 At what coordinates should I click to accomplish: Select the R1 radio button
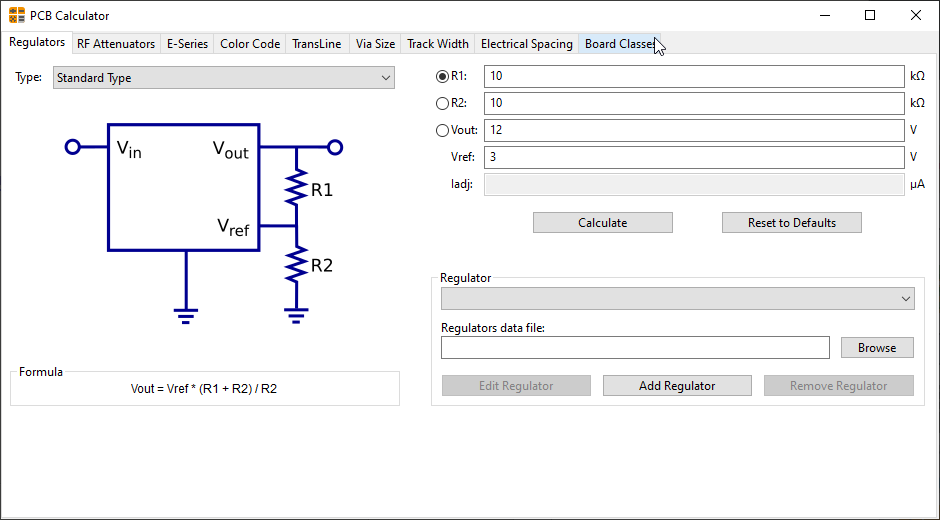(443, 76)
